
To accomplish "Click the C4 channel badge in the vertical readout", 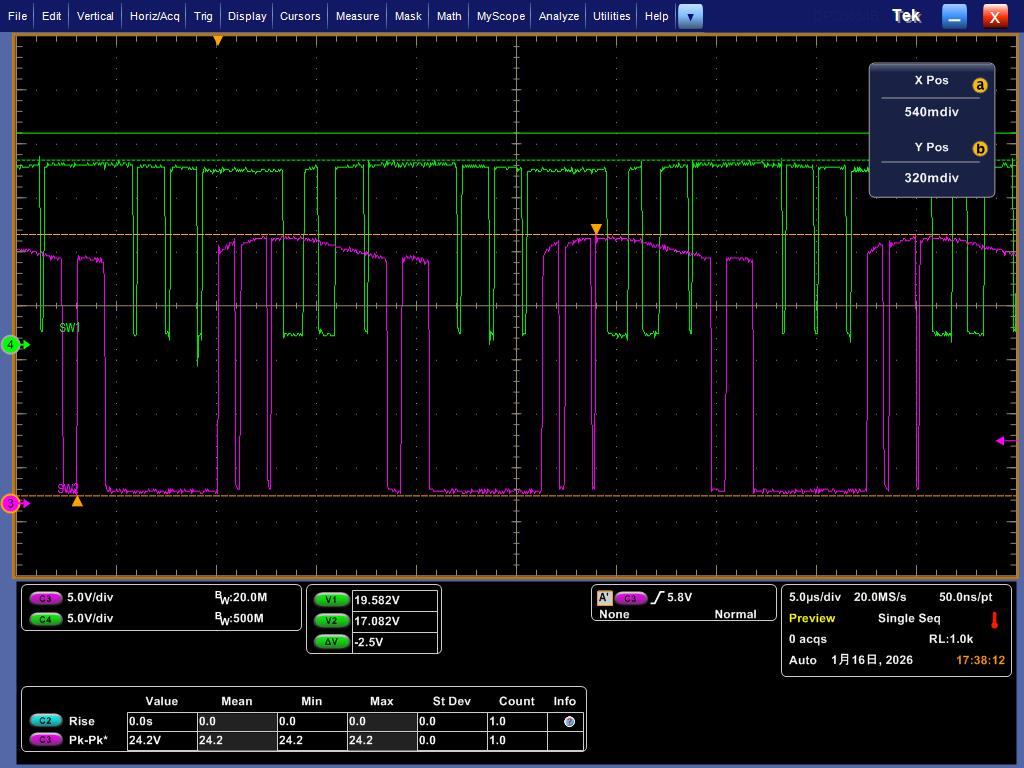I will click(46, 619).
